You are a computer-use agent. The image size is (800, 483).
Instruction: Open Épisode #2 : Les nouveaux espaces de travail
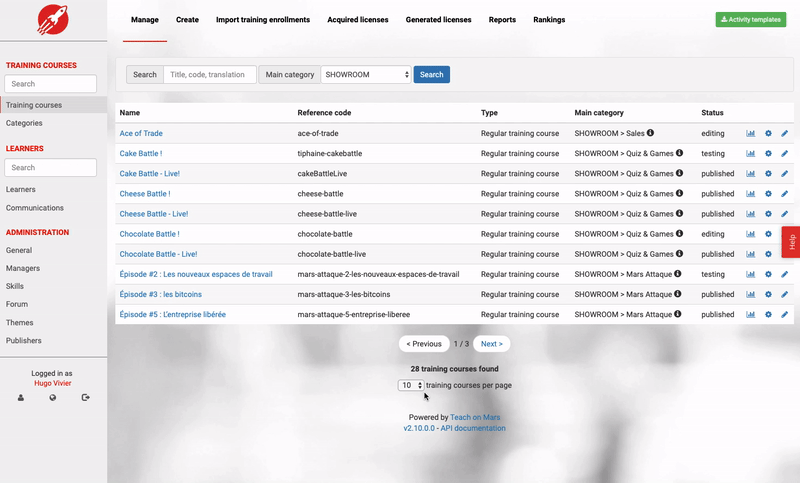[x=196, y=274]
